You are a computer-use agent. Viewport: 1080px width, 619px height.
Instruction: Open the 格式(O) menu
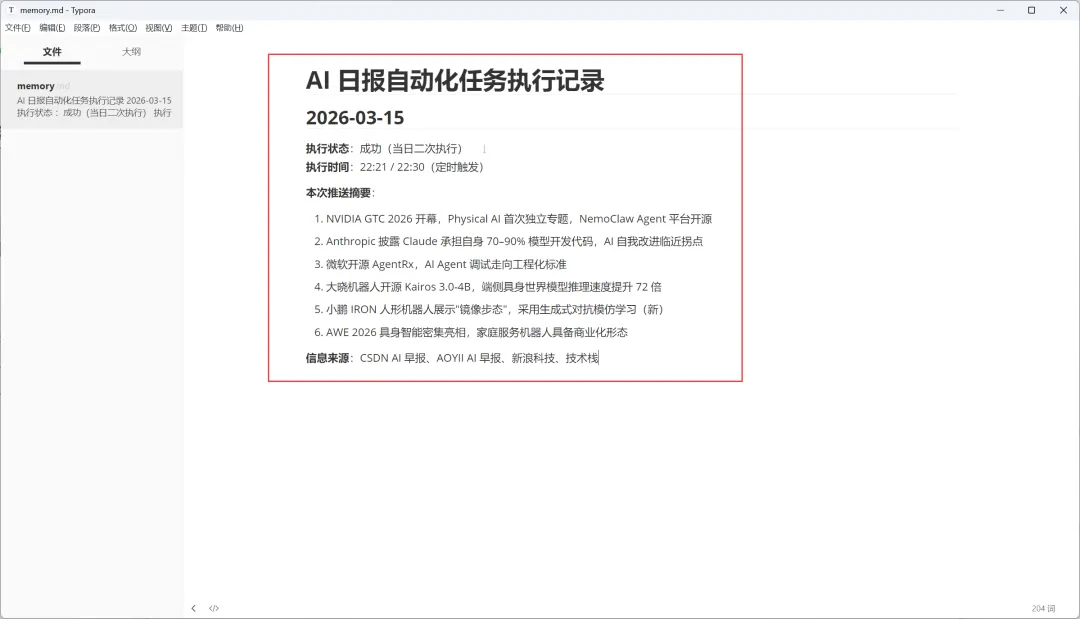coord(123,28)
